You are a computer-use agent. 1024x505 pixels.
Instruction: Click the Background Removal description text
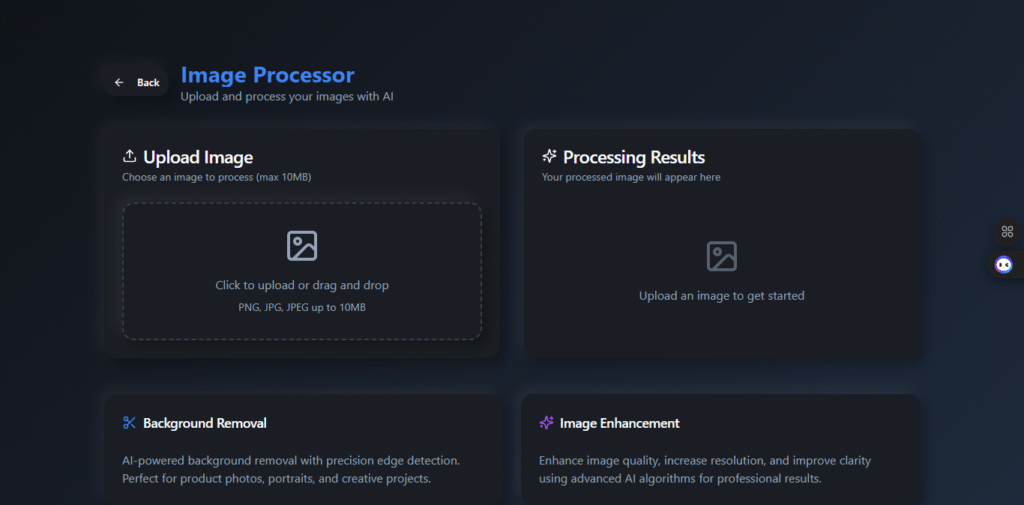[291, 470]
